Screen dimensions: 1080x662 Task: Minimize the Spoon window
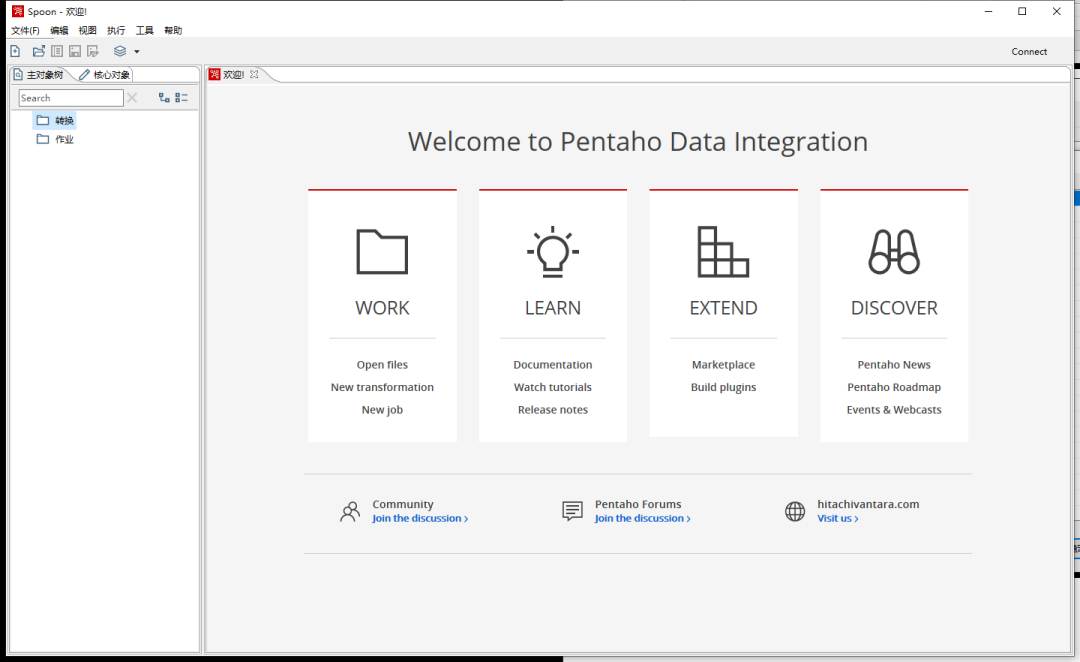tap(988, 11)
